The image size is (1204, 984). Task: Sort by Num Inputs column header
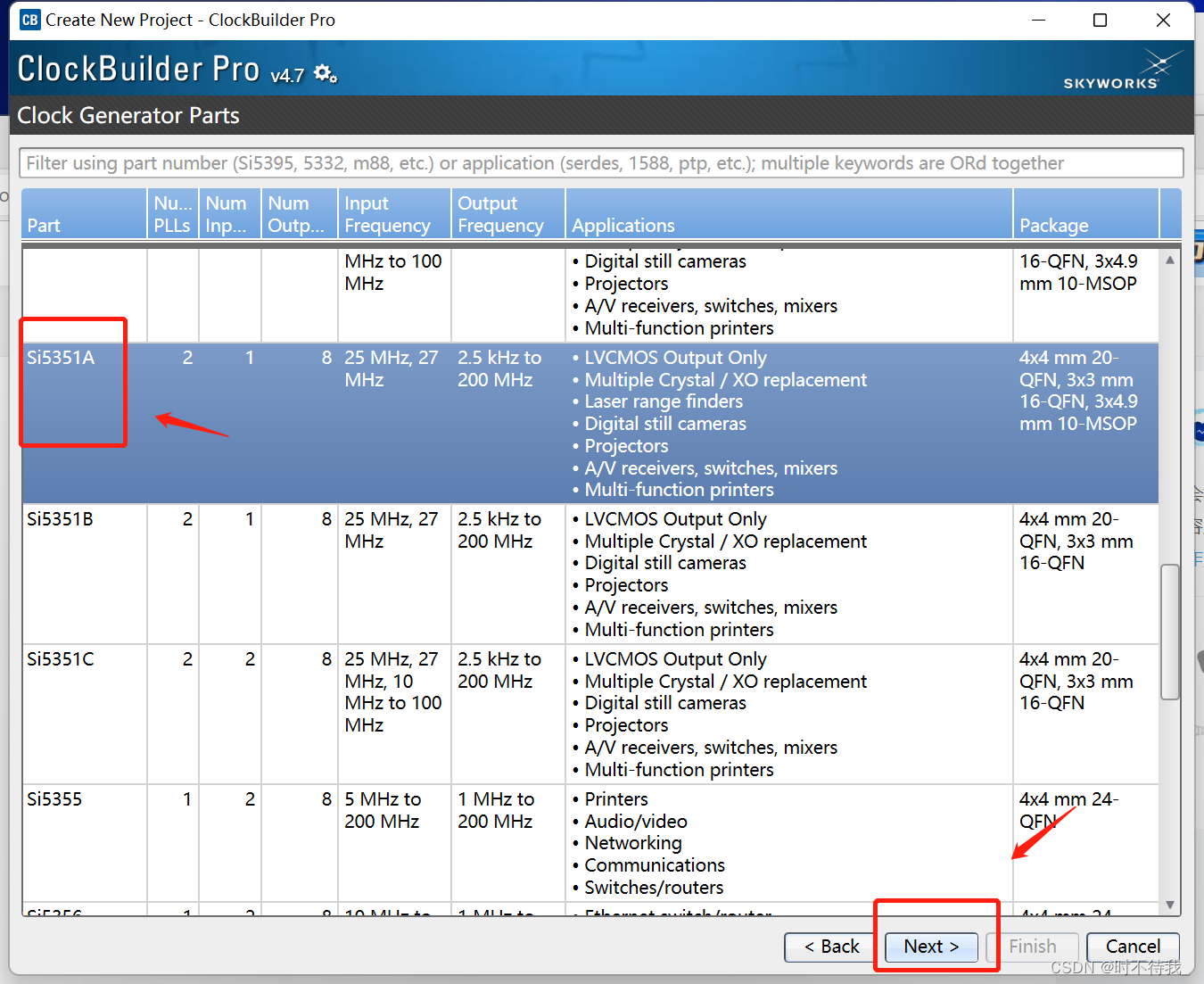click(230, 214)
